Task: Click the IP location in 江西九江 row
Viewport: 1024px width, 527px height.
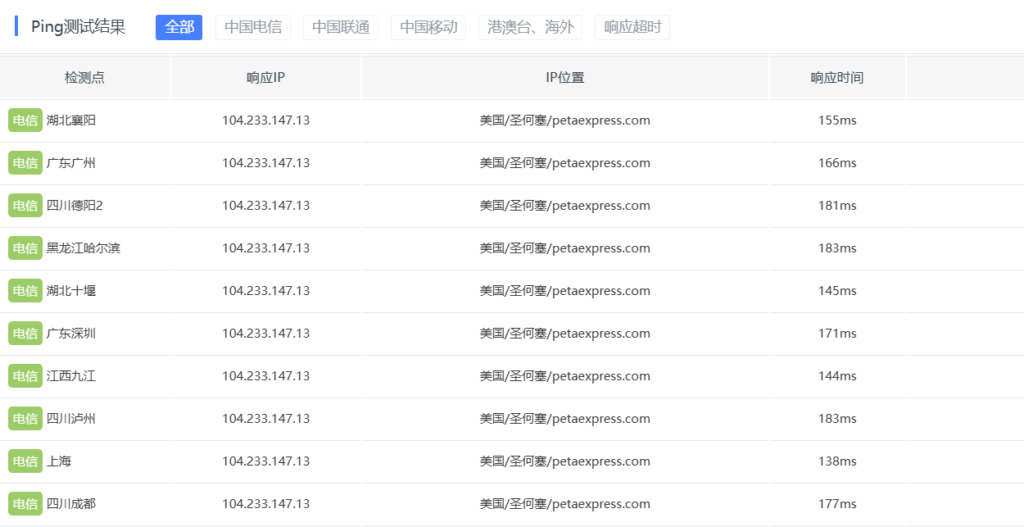Action: tap(565, 376)
